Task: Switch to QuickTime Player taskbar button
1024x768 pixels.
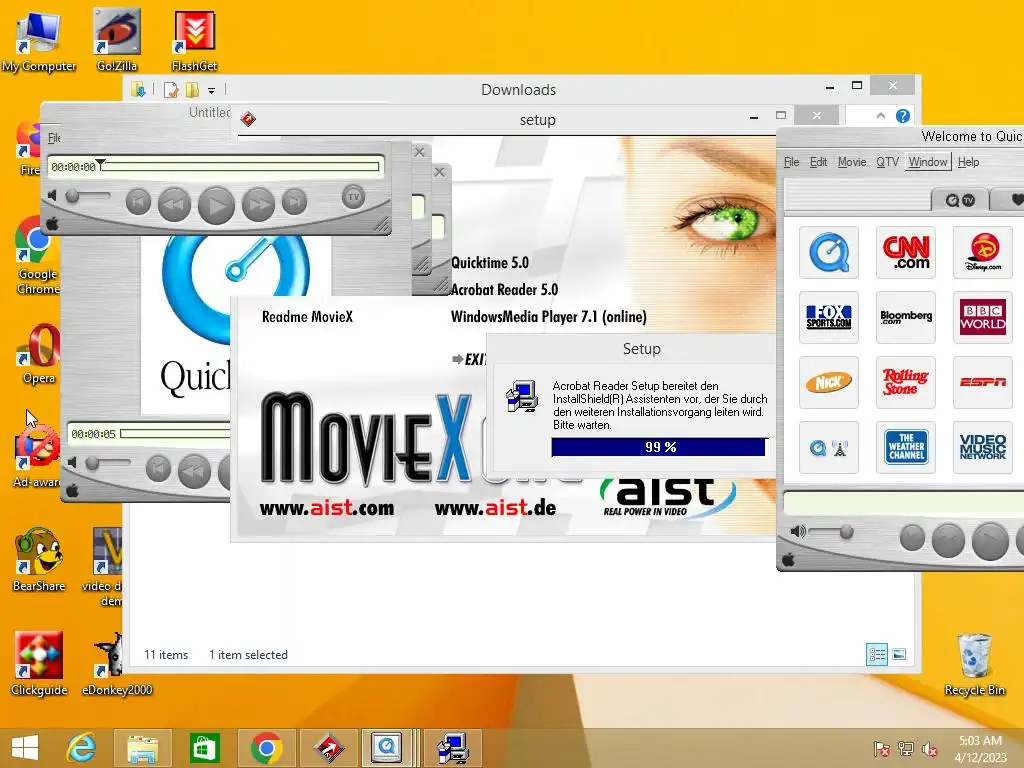Action: (x=387, y=748)
